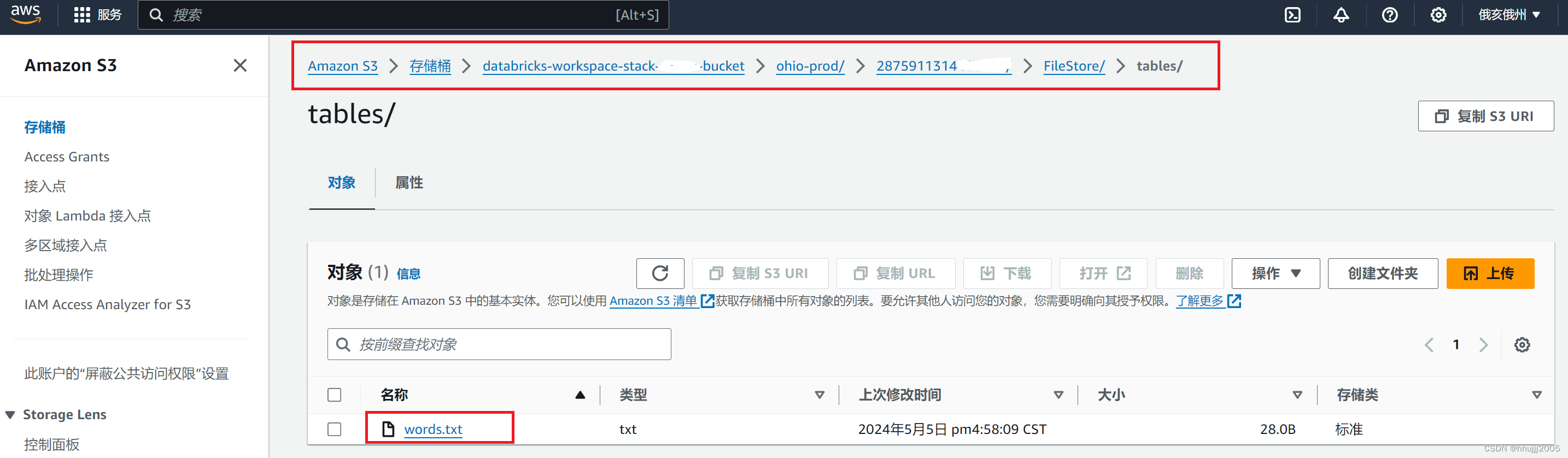Click the 上传 upload button
Viewport: 1568px width, 458px height.
coord(1489,274)
